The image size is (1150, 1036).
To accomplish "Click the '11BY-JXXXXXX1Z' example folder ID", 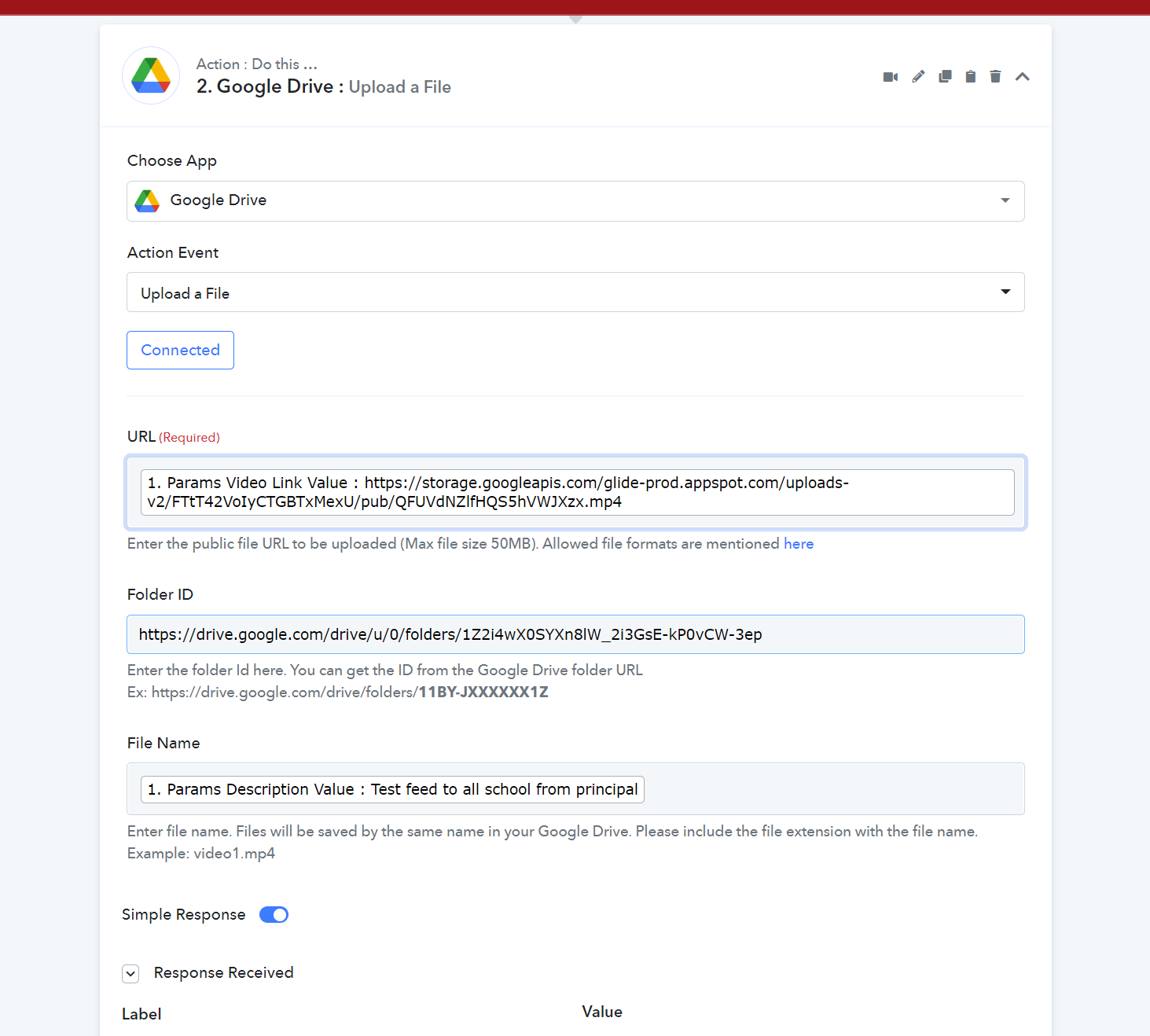I will coord(483,692).
